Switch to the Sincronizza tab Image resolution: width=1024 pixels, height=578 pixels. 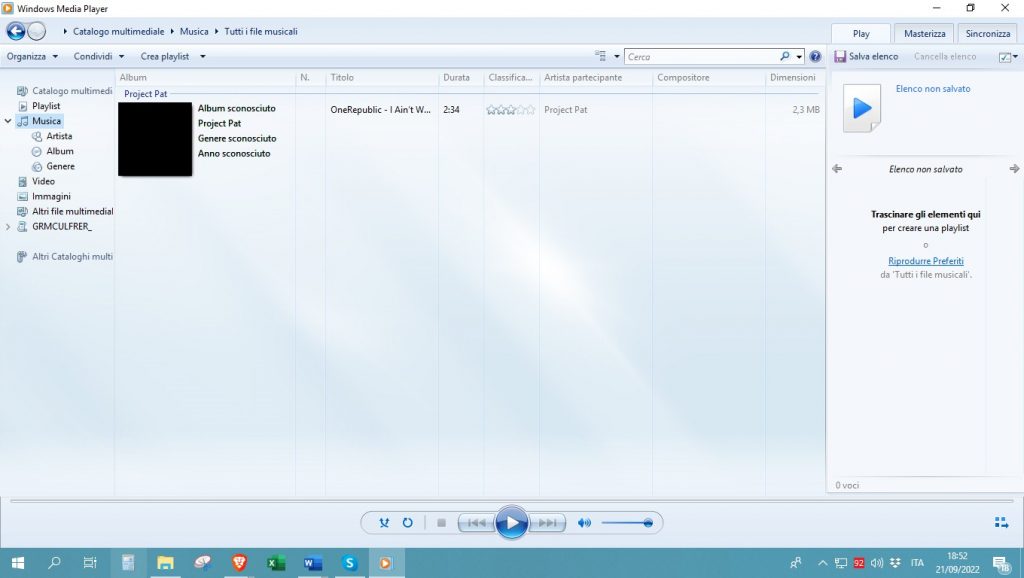coord(987,33)
